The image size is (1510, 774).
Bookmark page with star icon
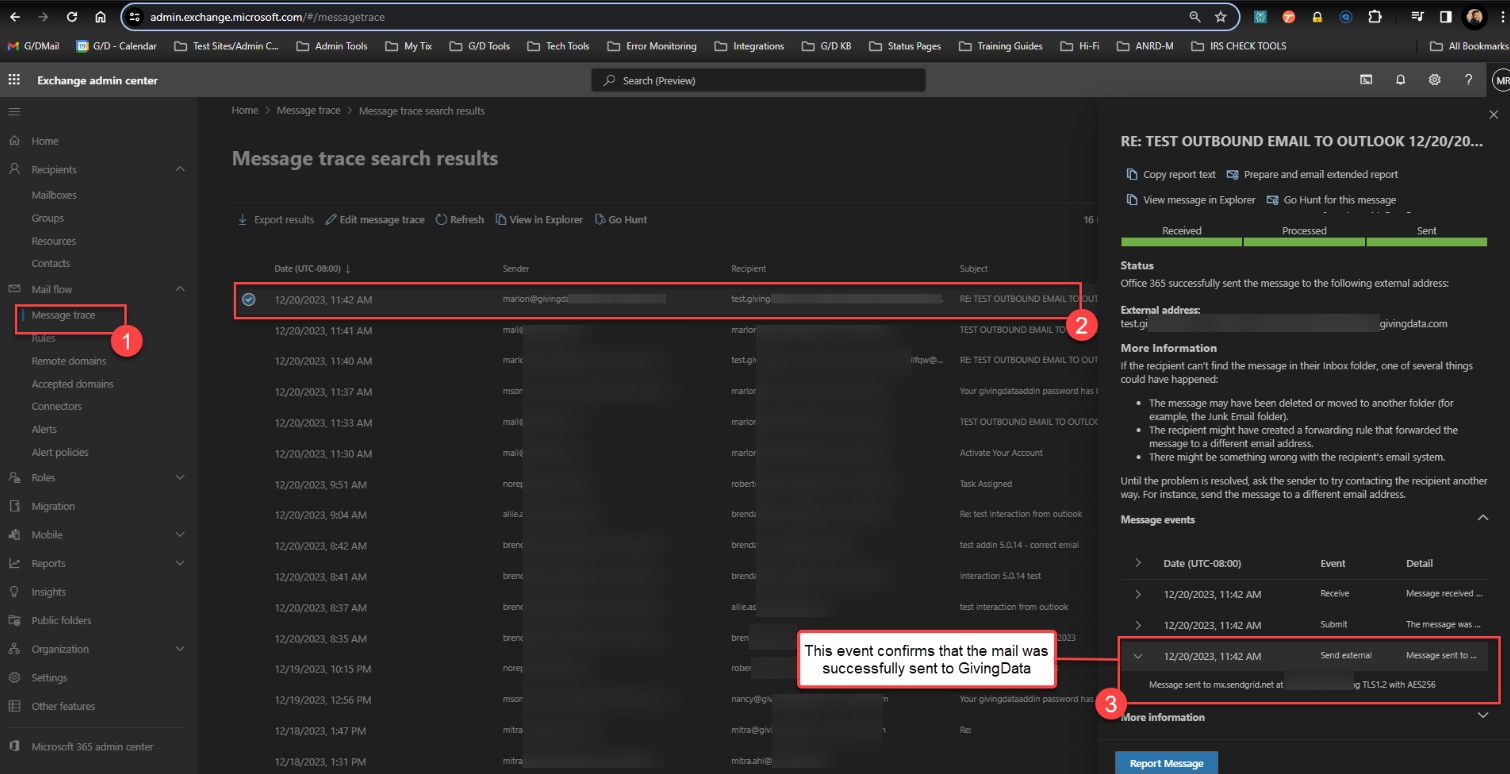coord(1220,17)
